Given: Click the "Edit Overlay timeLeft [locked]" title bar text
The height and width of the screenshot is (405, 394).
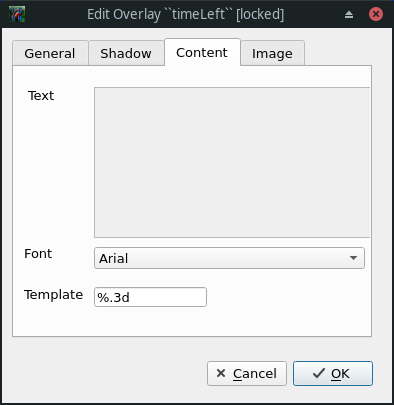Looking at the screenshot, I should click(186, 14).
